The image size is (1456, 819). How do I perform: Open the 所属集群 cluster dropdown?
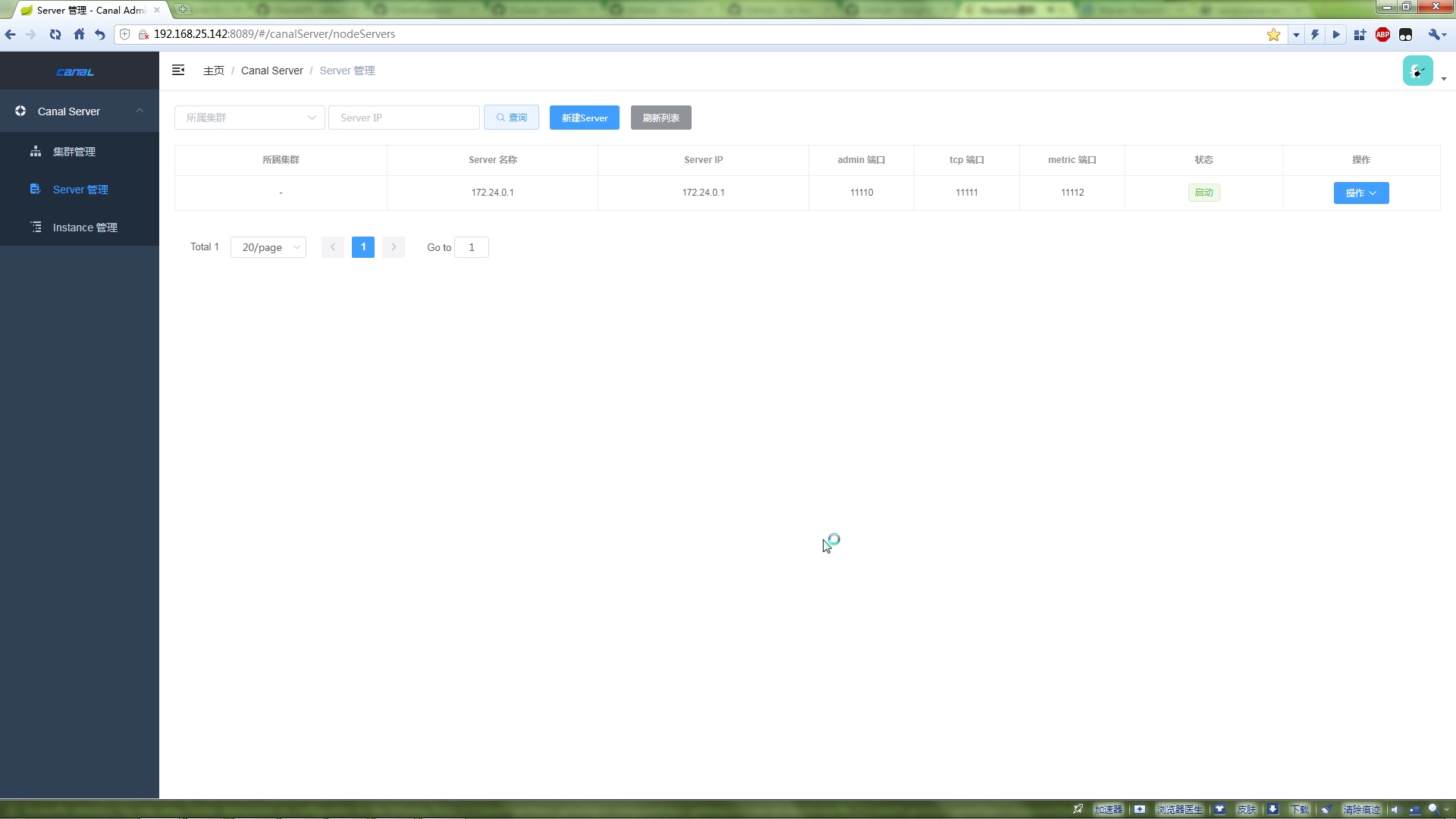pos(249,118)
